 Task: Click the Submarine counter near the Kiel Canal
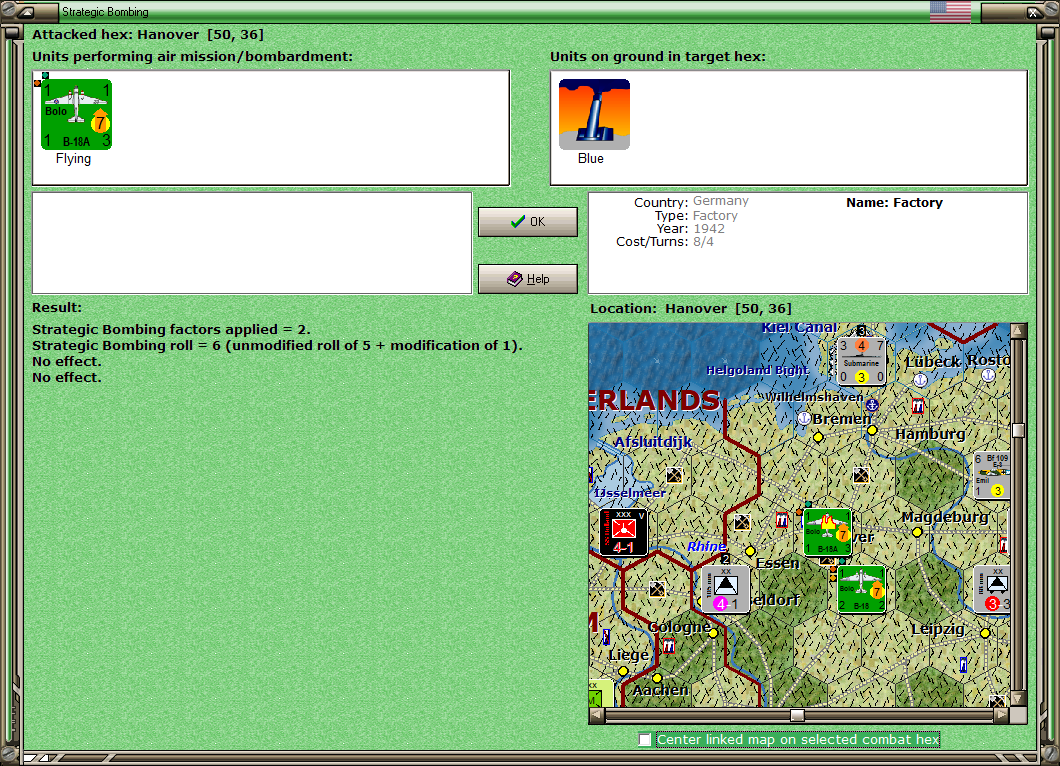click(861, 362)
